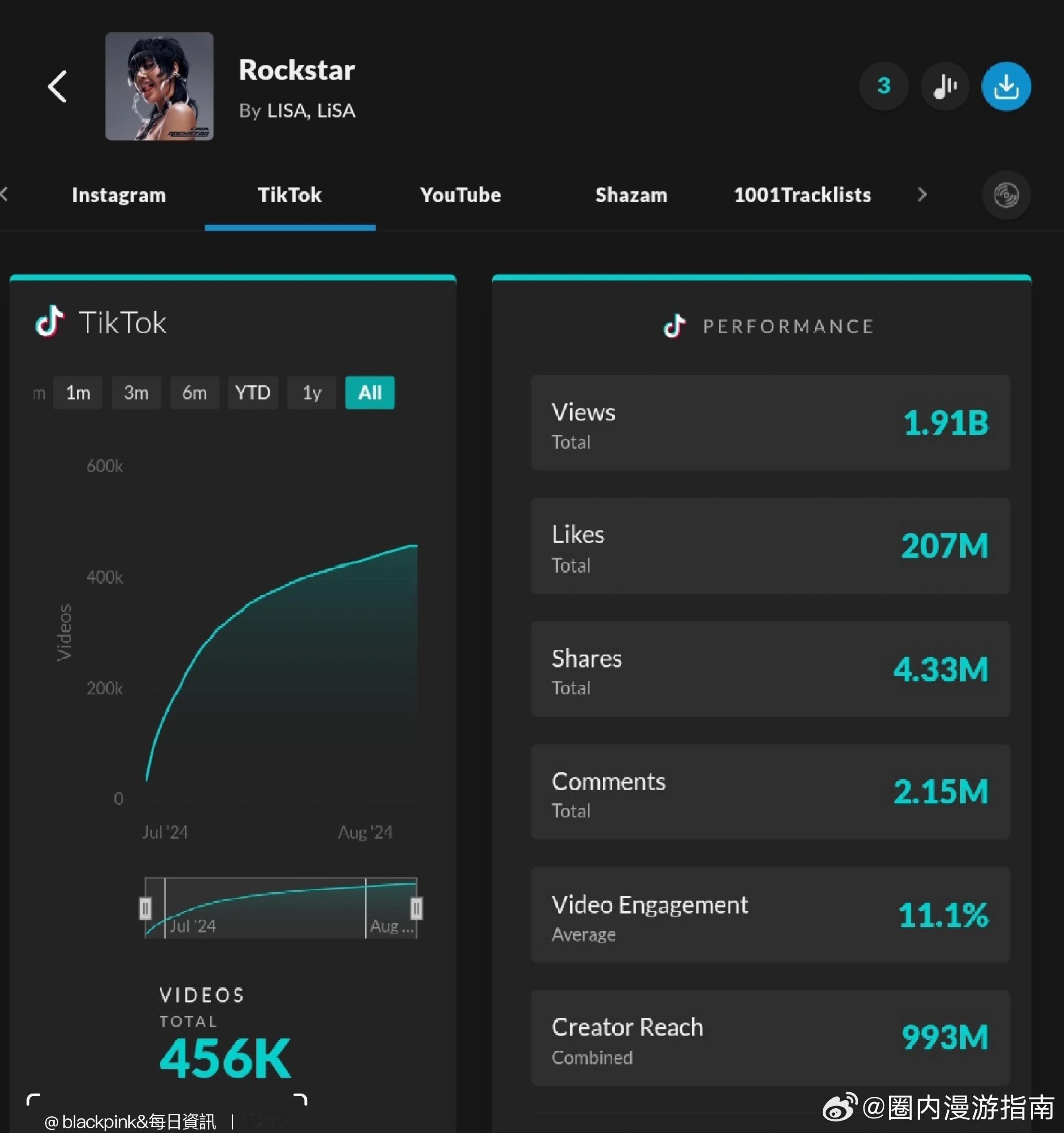Grab the left range slider handle

pos(145,909)
